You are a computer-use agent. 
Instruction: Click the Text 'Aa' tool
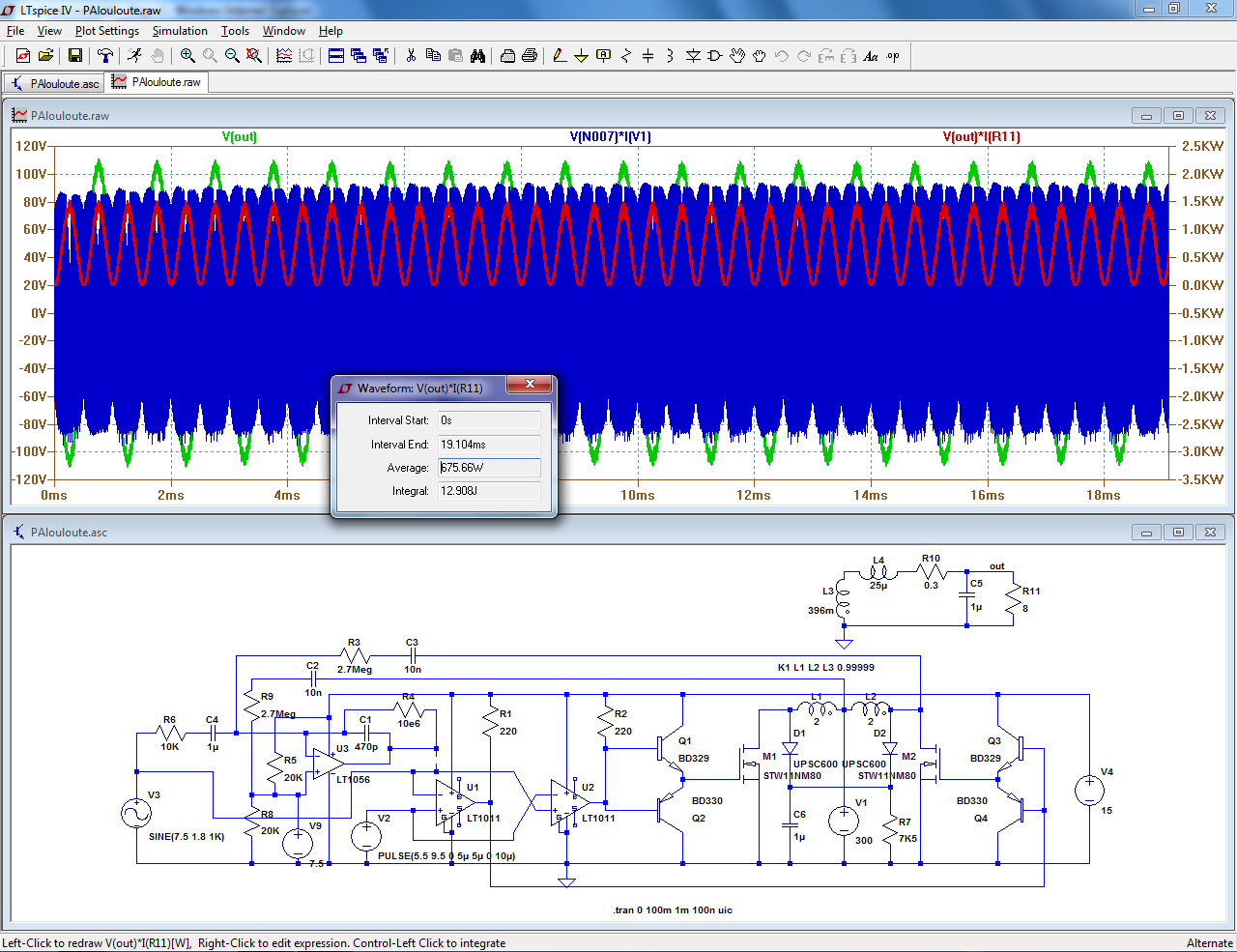[x=870, y=56]
